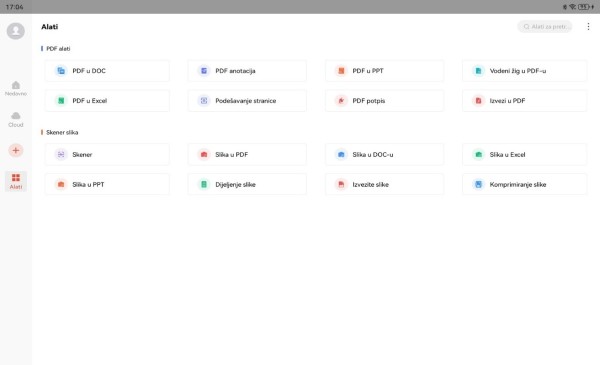Click the battery indicator in status bar
The height and width of the screenshot is (365, 600).
584,7
